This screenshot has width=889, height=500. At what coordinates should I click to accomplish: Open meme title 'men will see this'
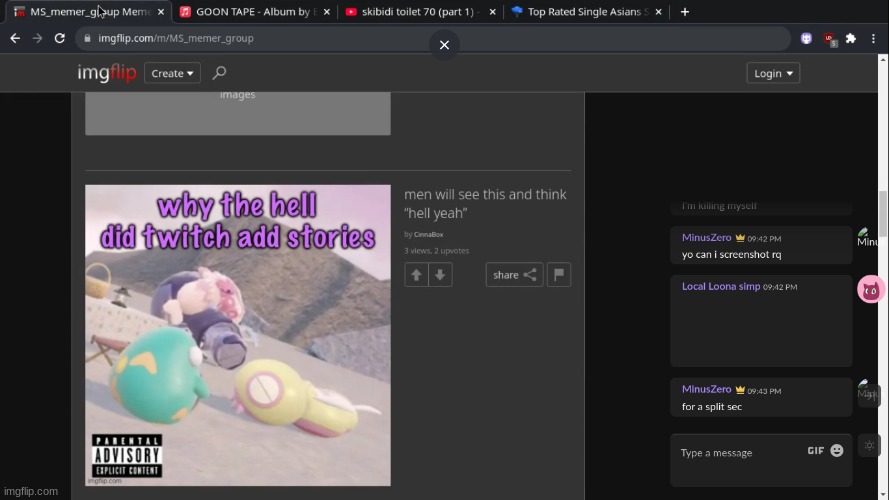click(x=485, y=204)
